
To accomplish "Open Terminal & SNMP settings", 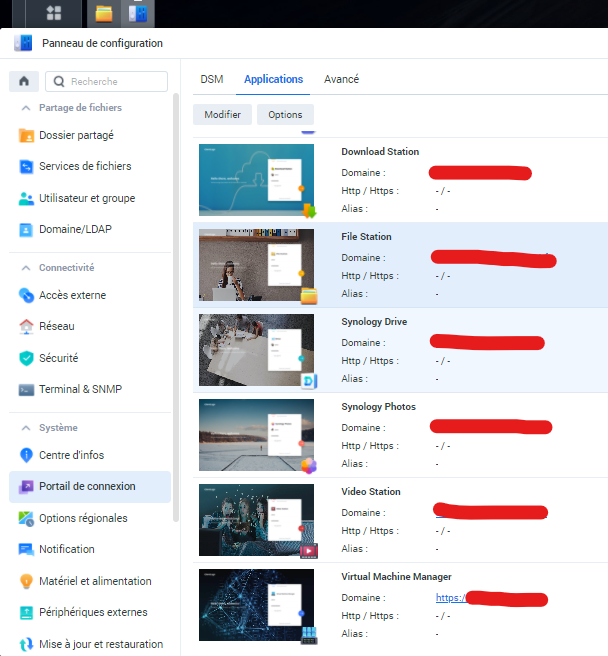I will coord(79,389).
